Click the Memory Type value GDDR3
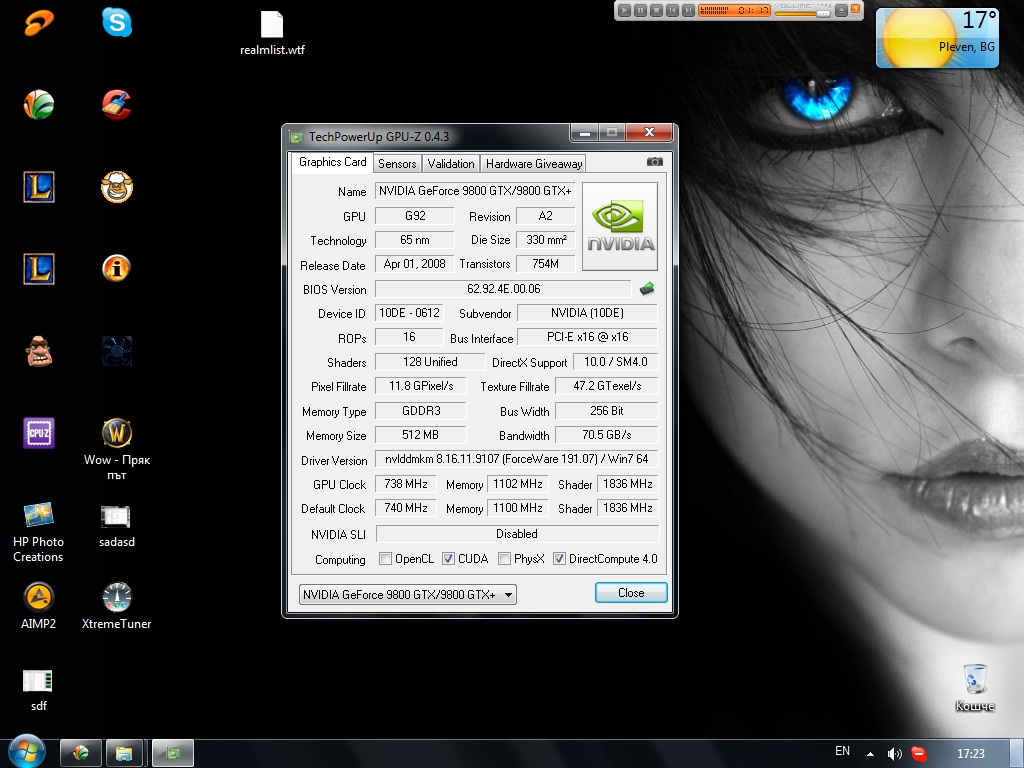The image size is (1024, 768). coord(421,411)
